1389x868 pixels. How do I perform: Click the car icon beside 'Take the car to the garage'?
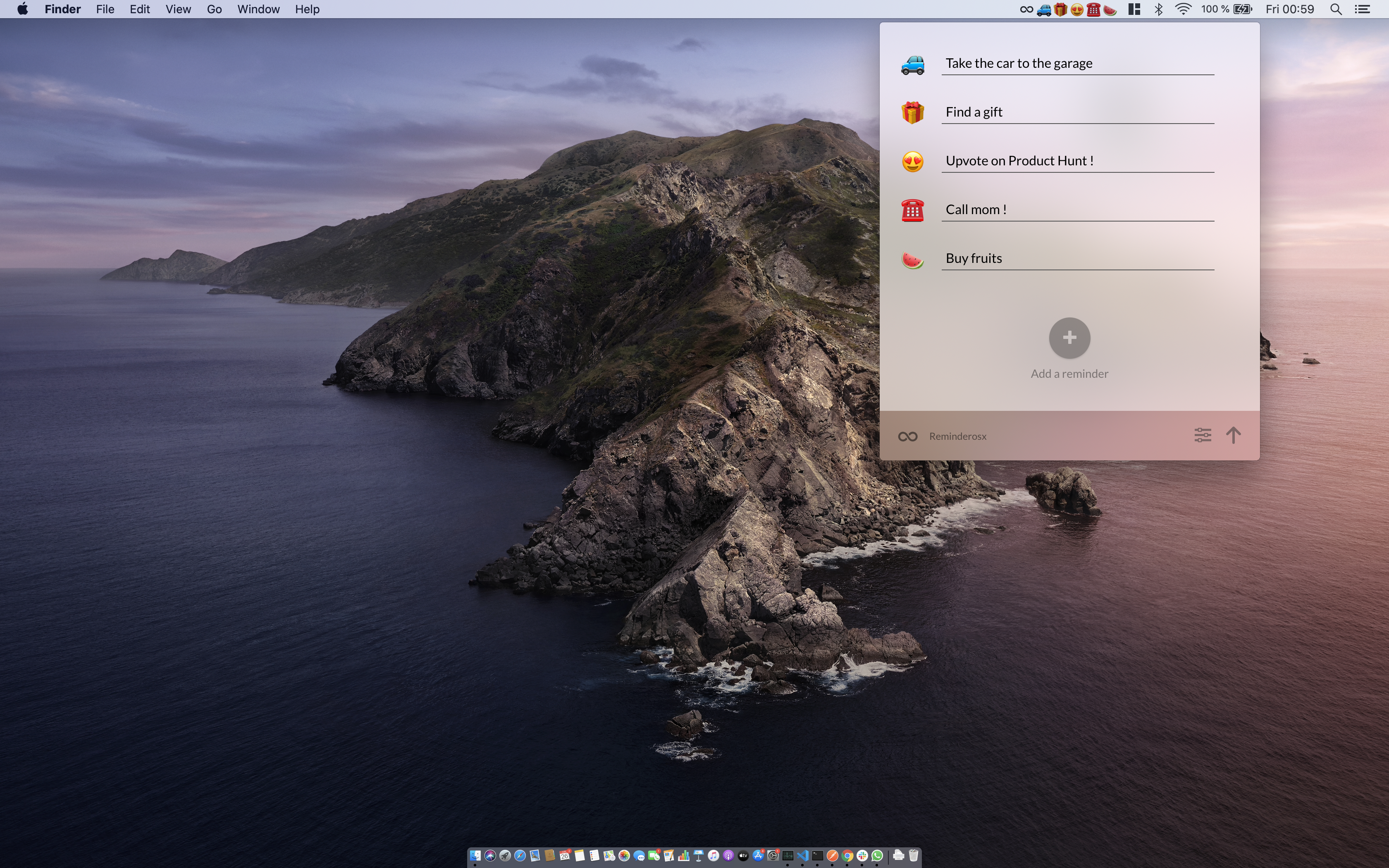pos(913,64)
